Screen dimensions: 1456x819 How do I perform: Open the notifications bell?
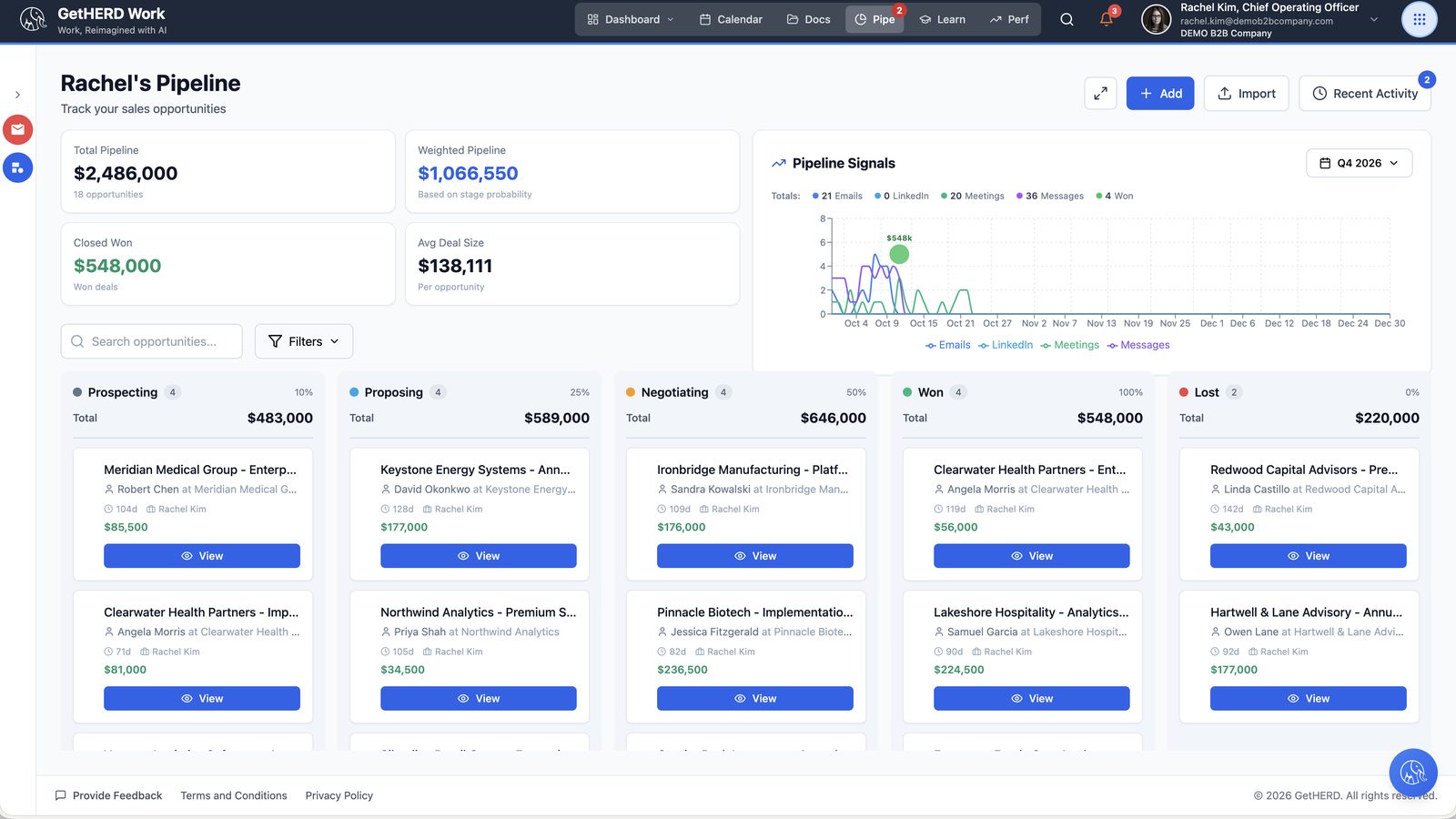click(x=1107, y=19)
